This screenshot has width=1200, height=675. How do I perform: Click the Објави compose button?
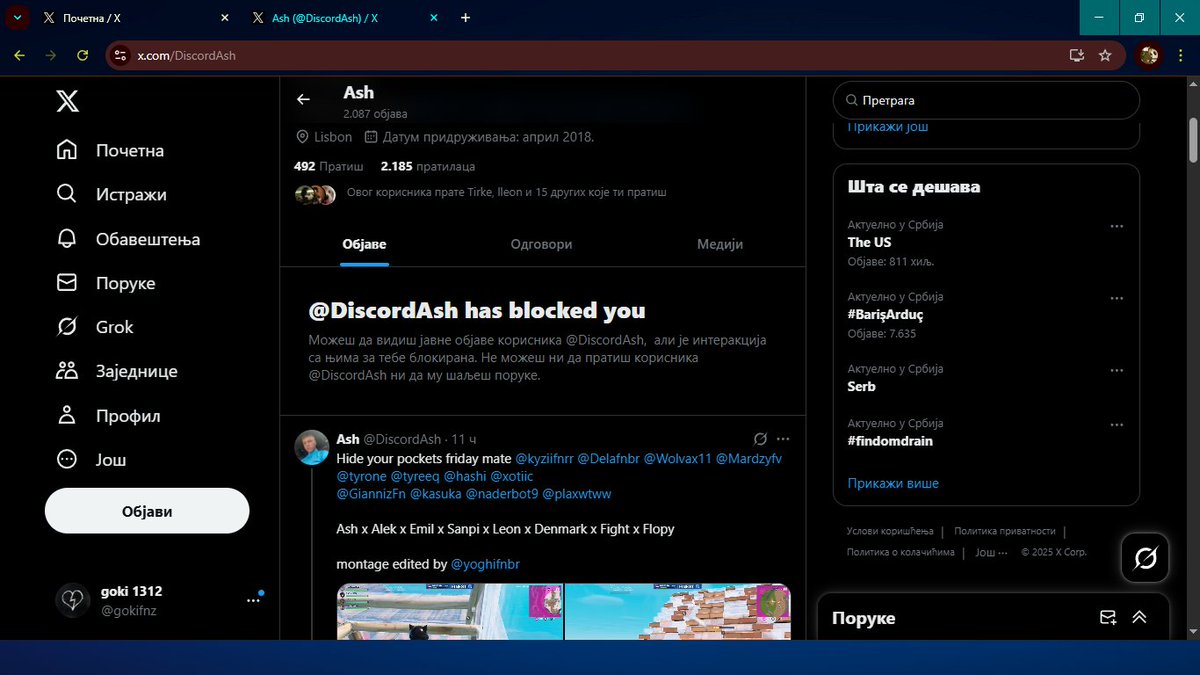[x=146, y=510]
